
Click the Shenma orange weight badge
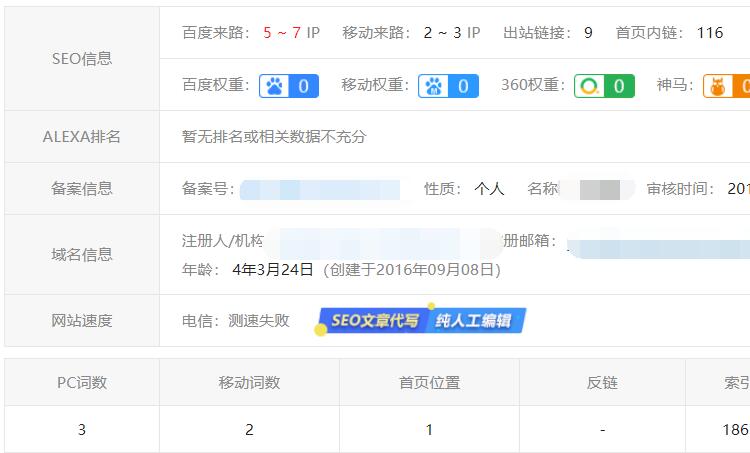pyautogui.click(x=726, y=86)
